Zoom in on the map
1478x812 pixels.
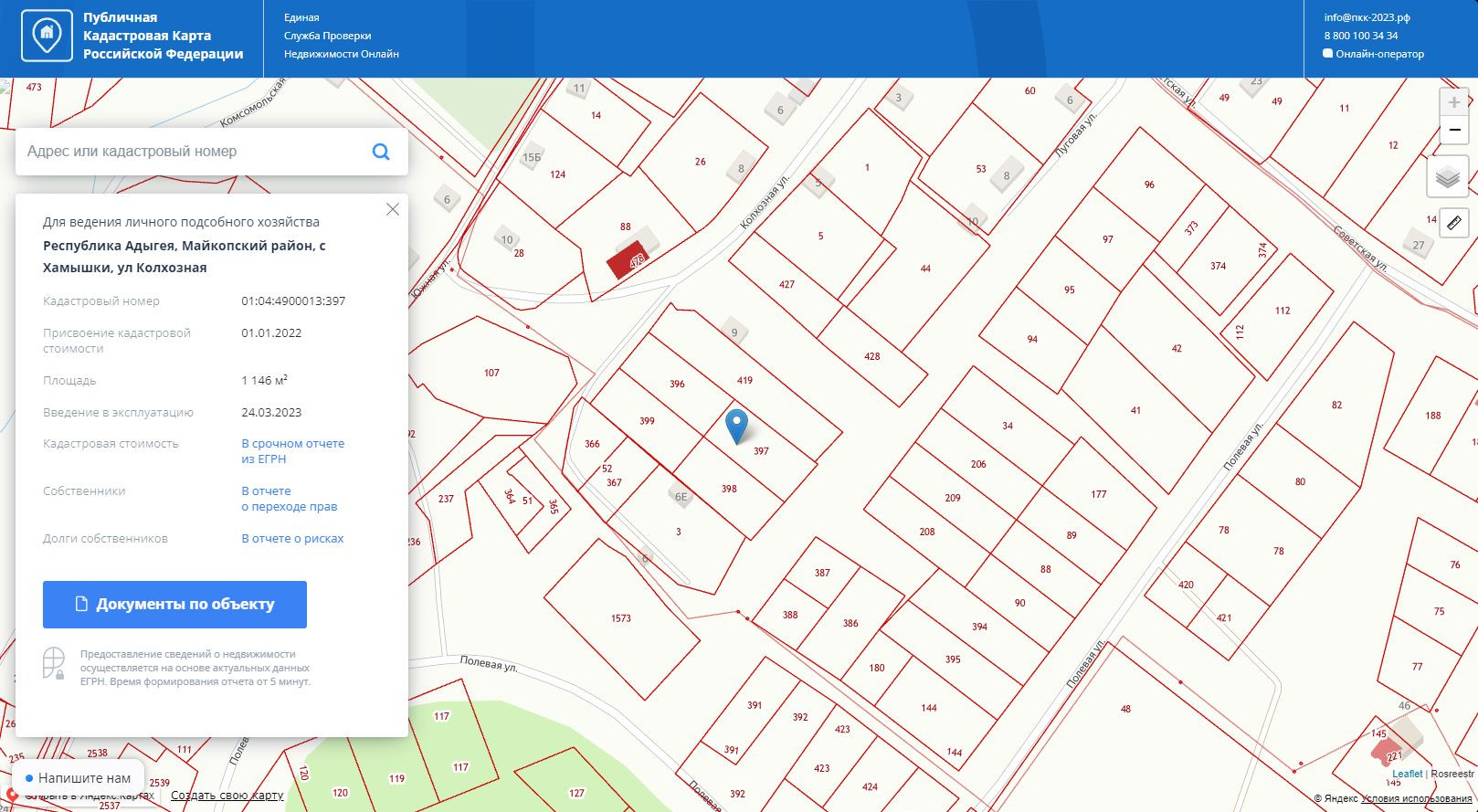point(1453,102)
